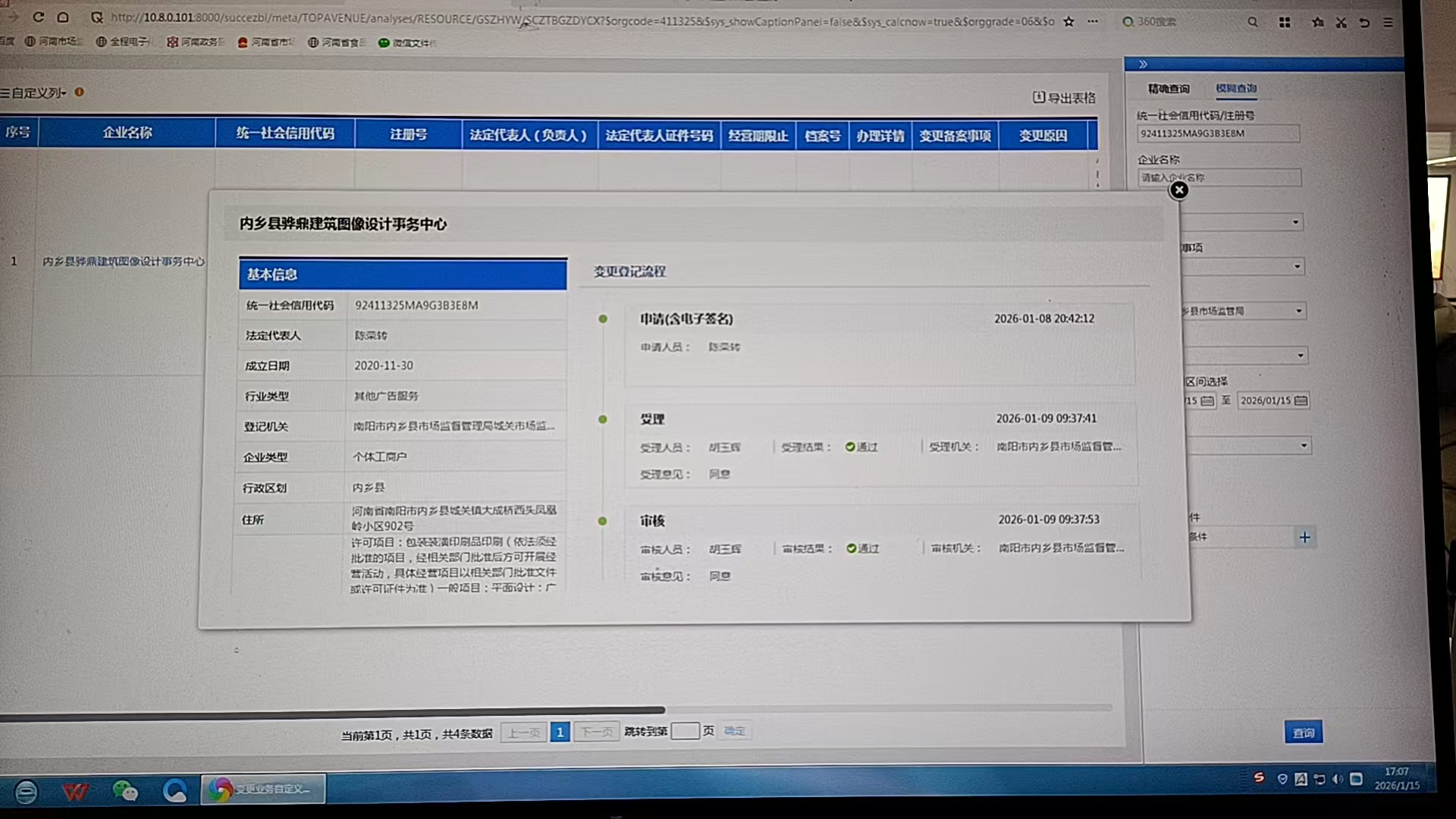Click the plus icon to add query condition
This screenshot has height=819, width=1456.
point(1304,538)
